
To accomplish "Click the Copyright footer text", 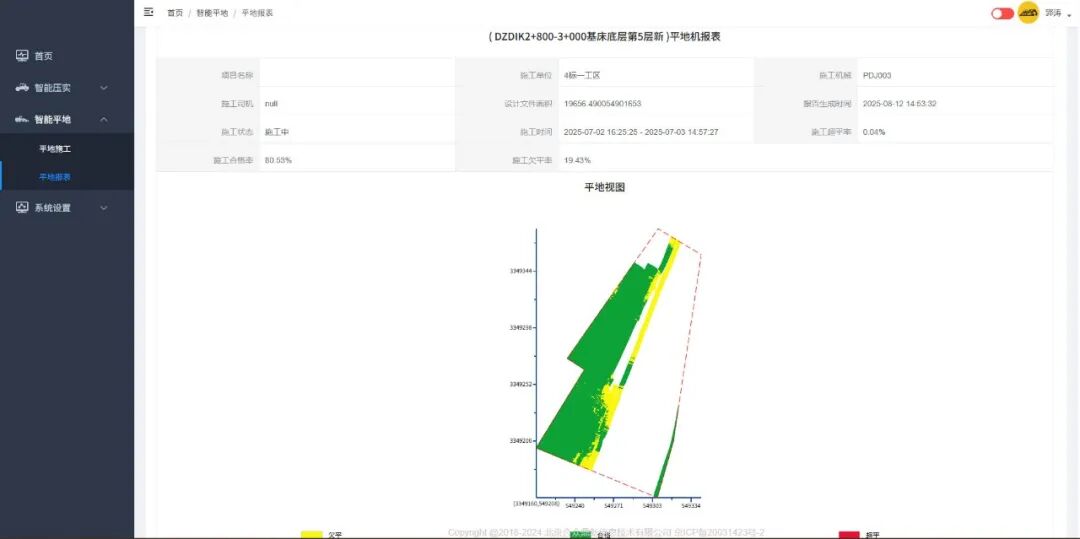I will click(x=606, y=532).
